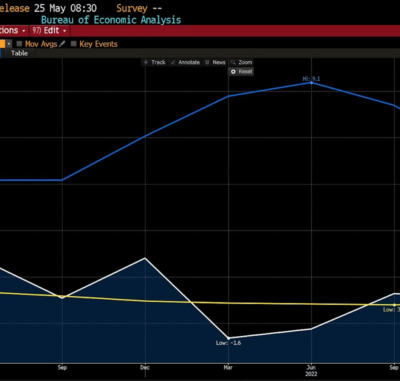Switch to the Table tab
Image resolution: width=400 pixels, height=381 pixels.
[19, 53]
